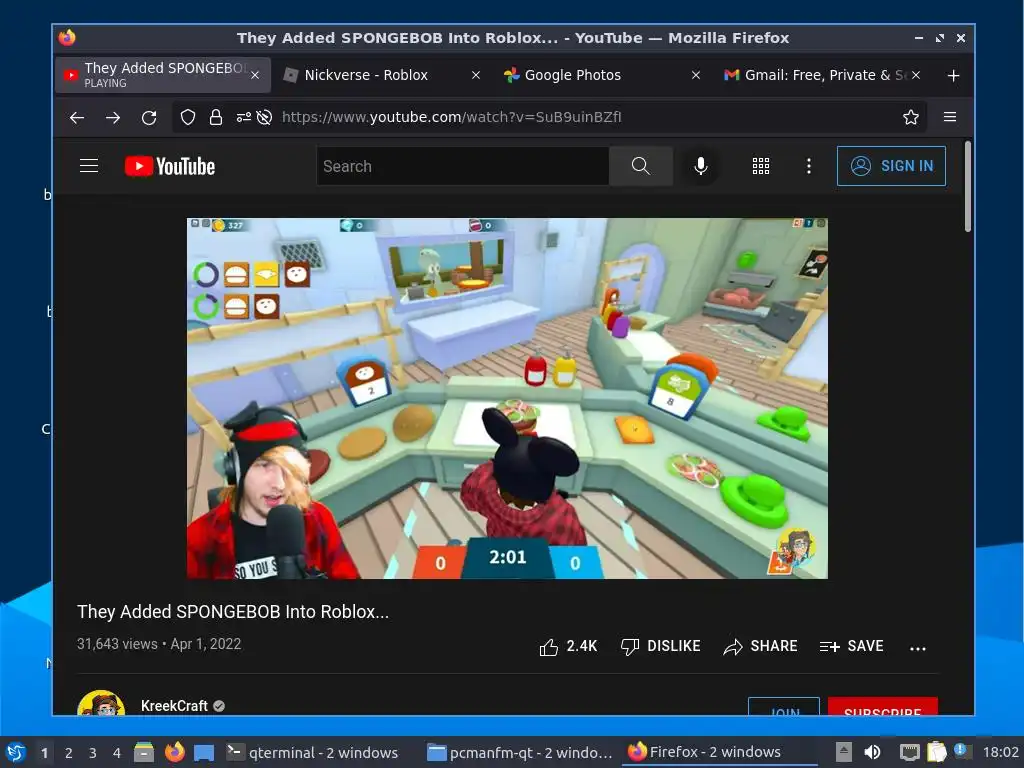Click the SIGN IN button

click(x=891, y=166)
